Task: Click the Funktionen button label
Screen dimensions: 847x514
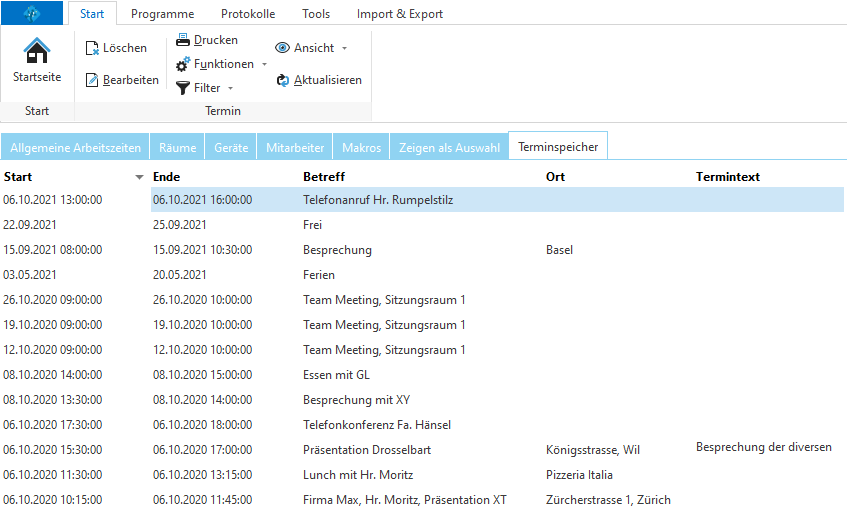Action: pyautogui.click(x=224, y=64)
